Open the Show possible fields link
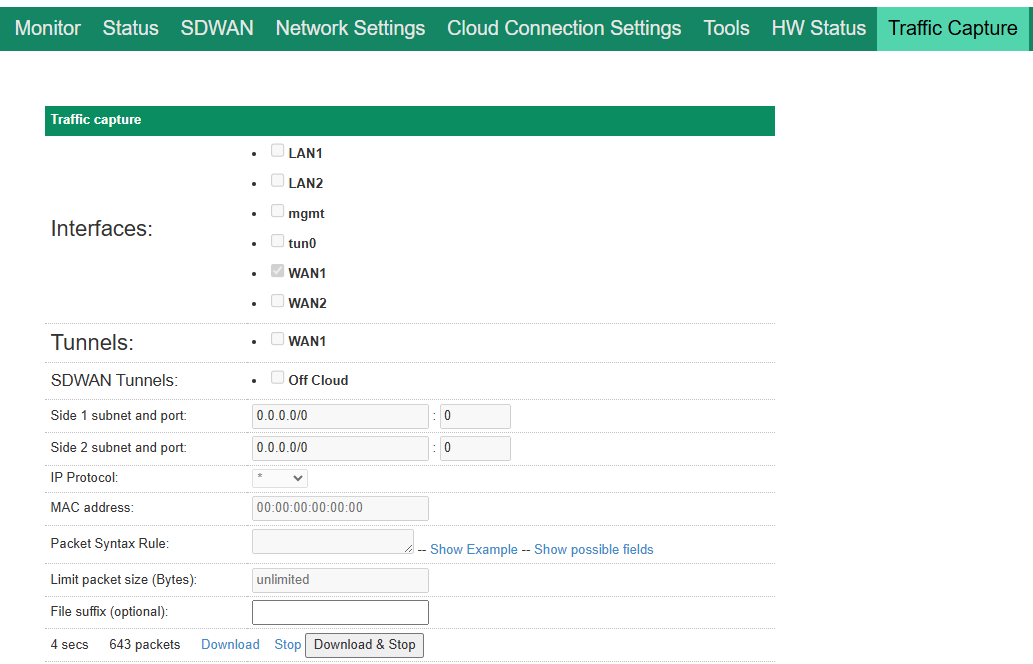The height and width of the screenshot is (664, 1033). tap(593, 549)
